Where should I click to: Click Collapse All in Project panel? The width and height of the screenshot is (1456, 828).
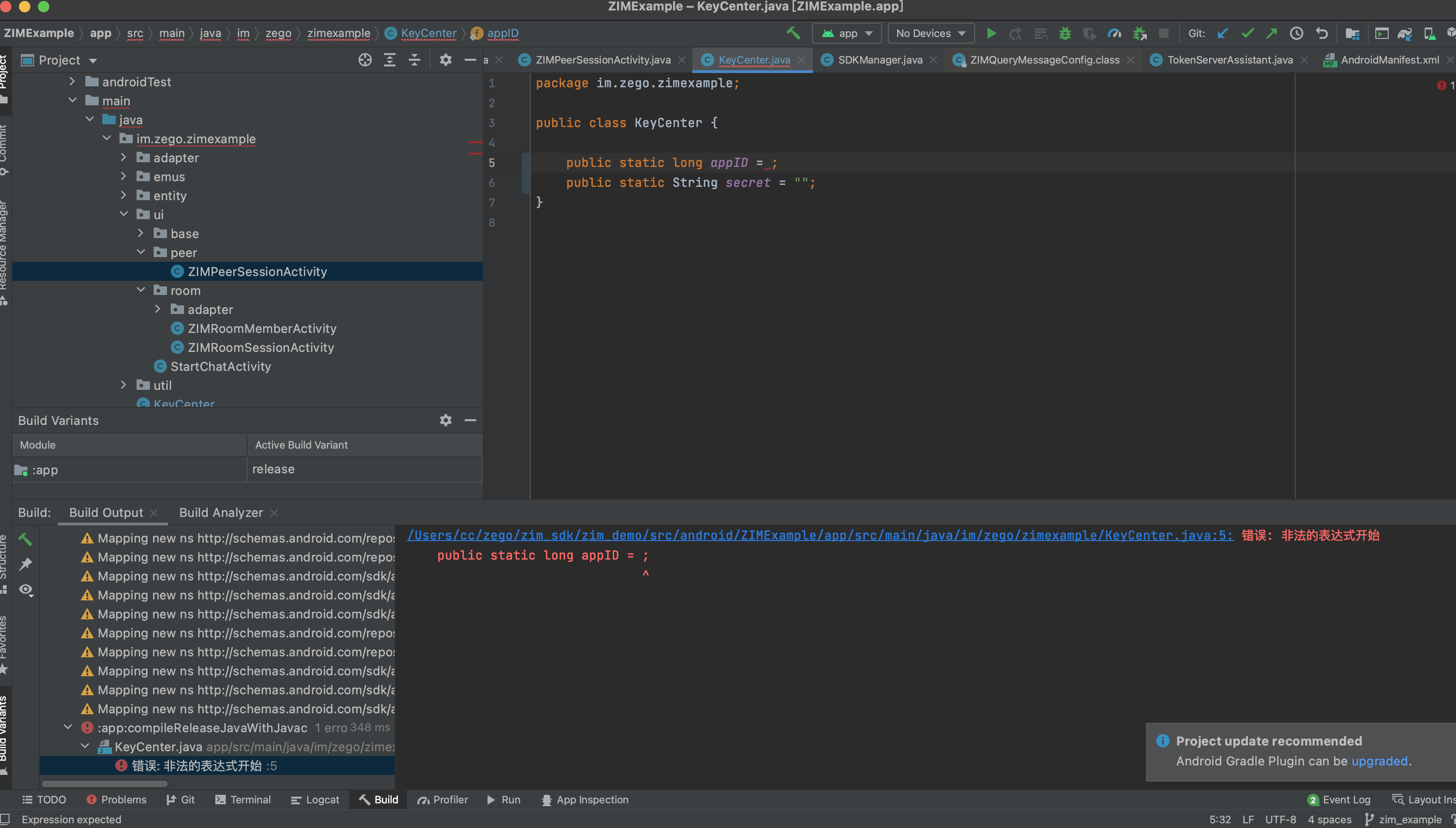click(414, 60)
